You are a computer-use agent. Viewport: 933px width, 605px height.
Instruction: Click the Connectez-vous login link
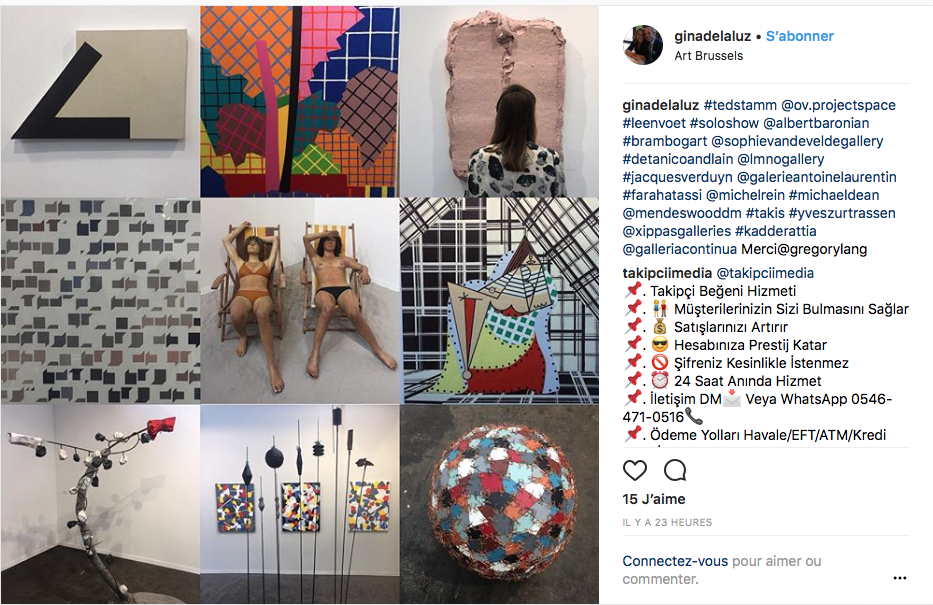[x=675, y=561]
